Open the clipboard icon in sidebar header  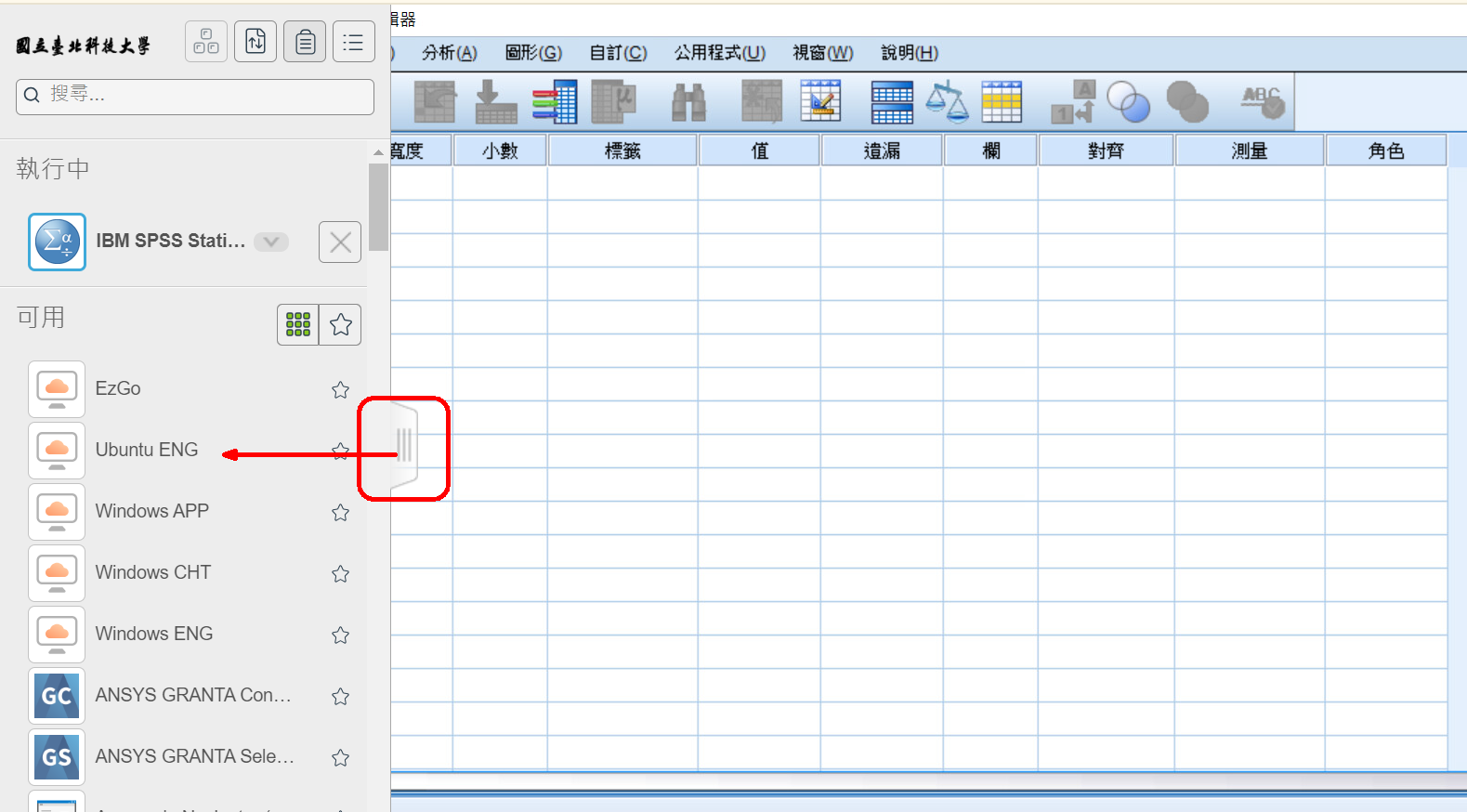[305, 42]
